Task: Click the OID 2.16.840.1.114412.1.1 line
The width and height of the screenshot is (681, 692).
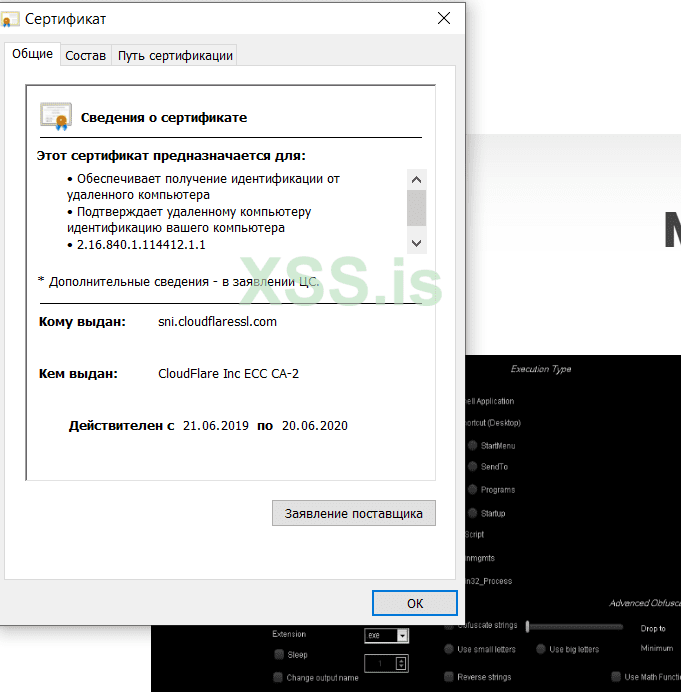Action: (141, 245)
